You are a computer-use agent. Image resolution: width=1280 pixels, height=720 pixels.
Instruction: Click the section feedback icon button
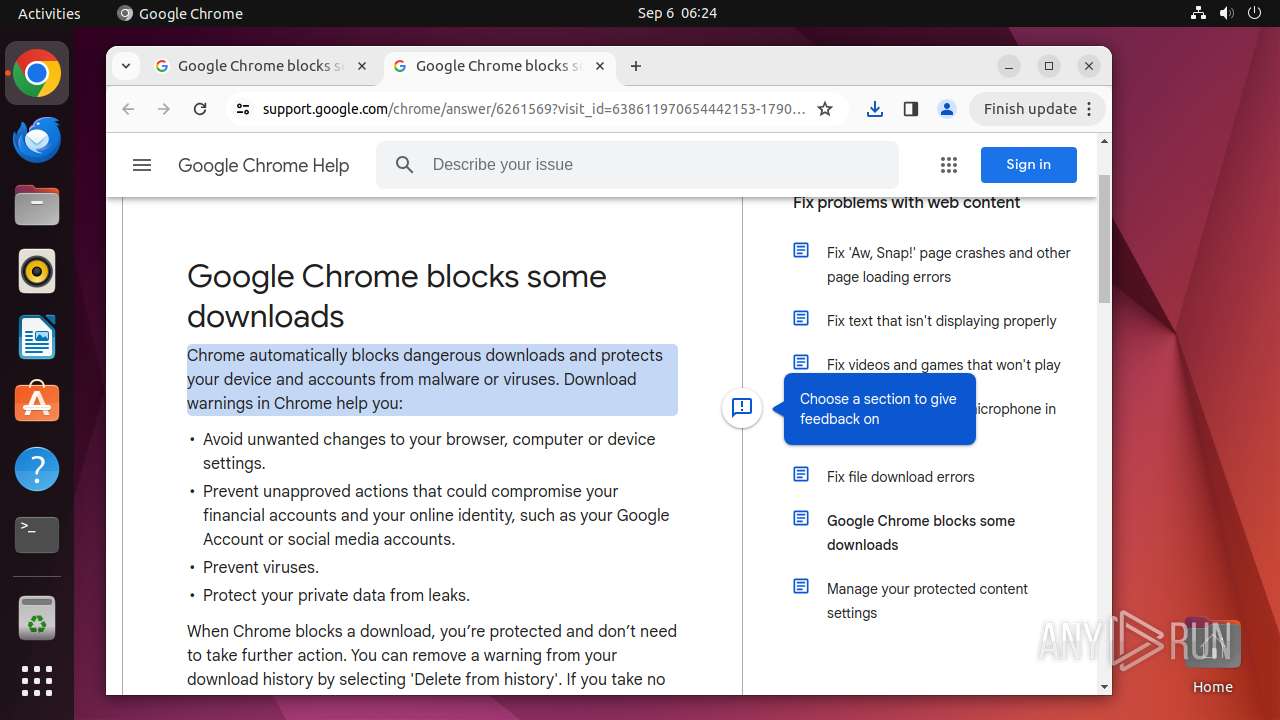point(742,407)
